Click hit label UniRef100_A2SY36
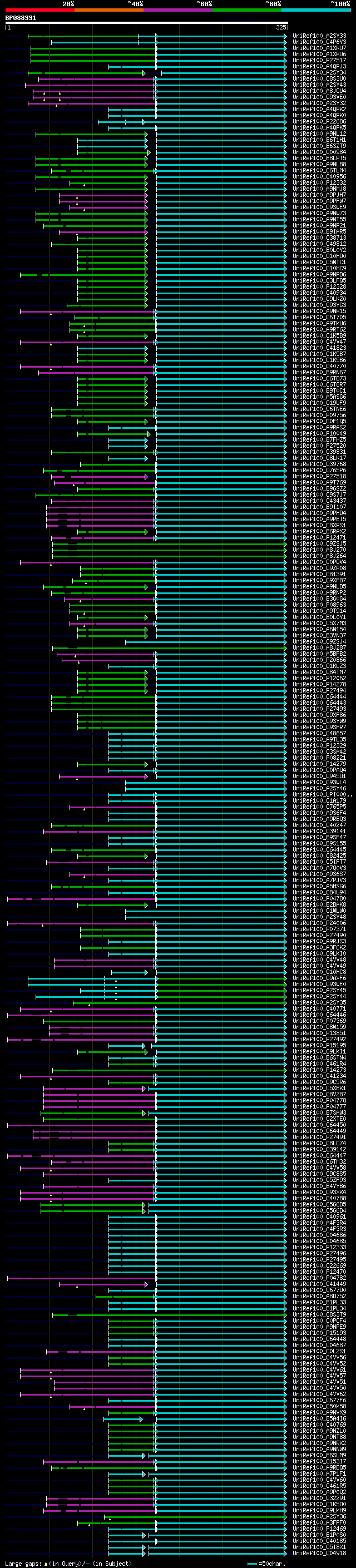Viewport: 356px width, 1568px height. [319, 1516]
